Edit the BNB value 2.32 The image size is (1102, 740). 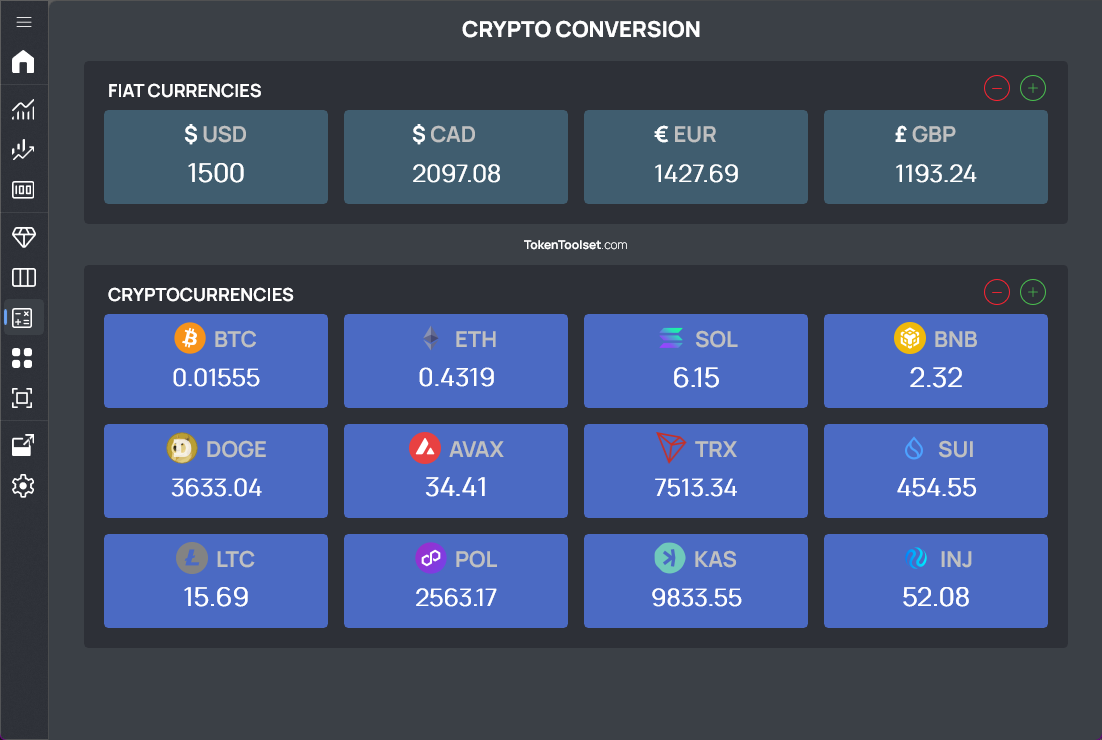(935, 378)
